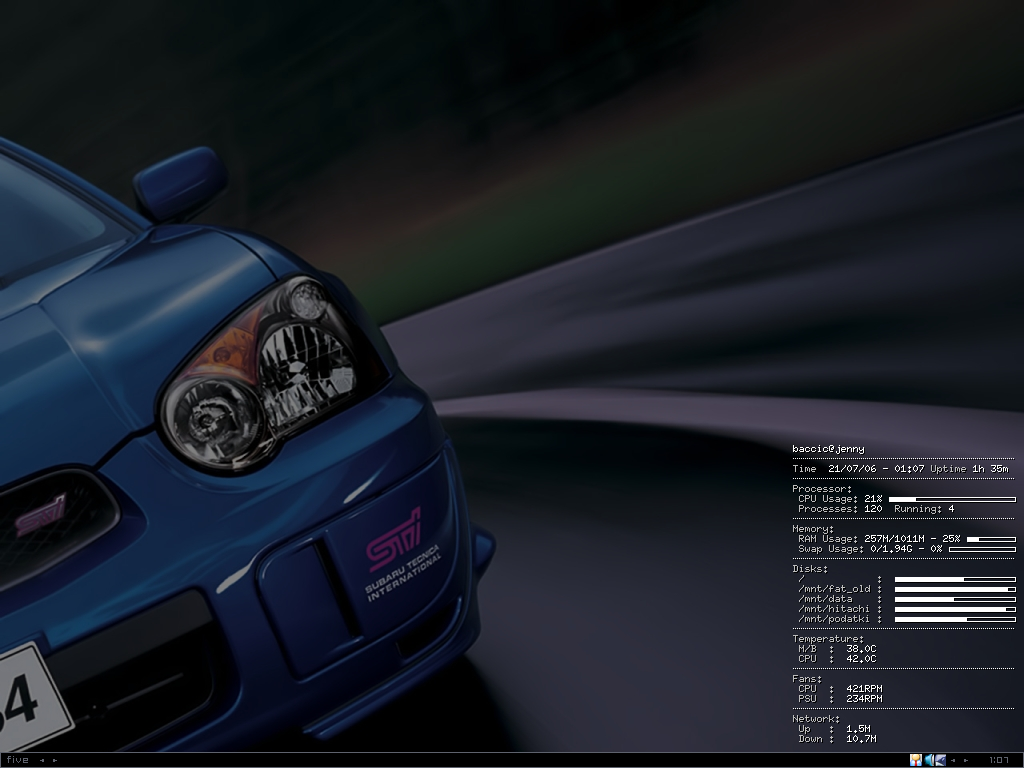Click the right arrow beside the tray clock
The height and width of the screenshot is (768, 1024).
(967, 760)
